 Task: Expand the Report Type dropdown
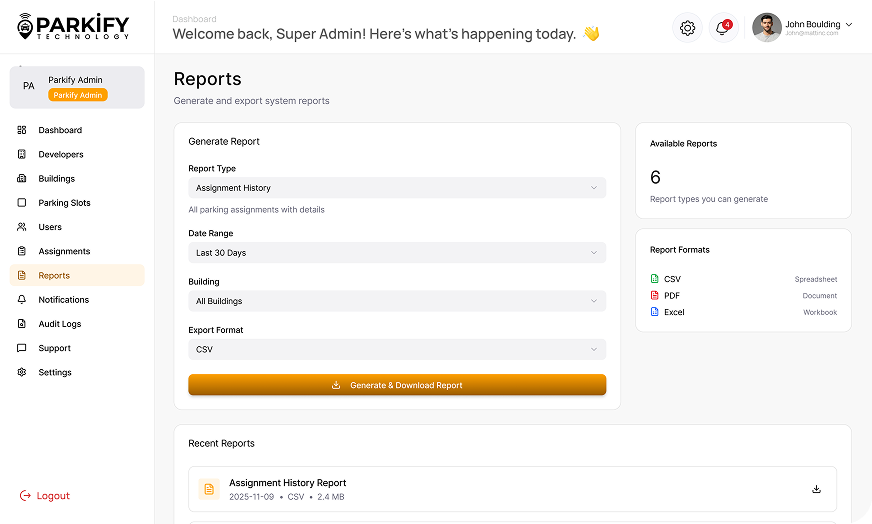[x=396, y=188]
